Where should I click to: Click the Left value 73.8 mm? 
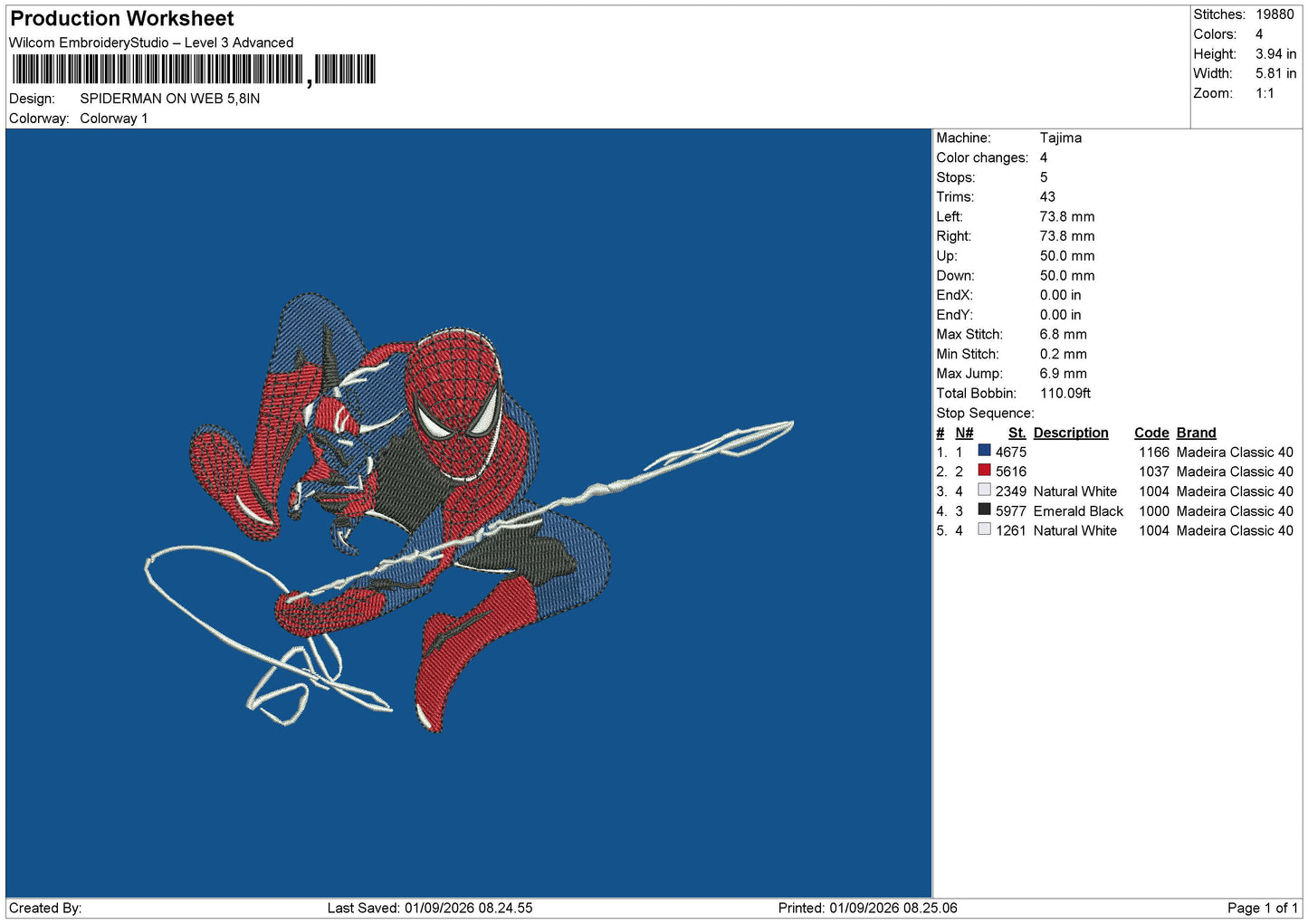tap(1067, 216)
